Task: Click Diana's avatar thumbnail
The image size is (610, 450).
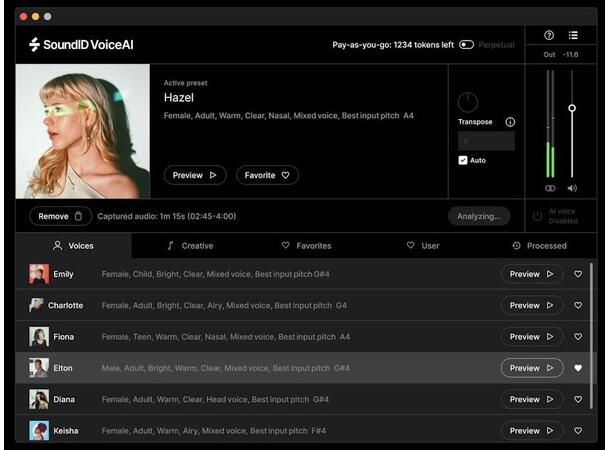Action: click(x=39, y=399)
